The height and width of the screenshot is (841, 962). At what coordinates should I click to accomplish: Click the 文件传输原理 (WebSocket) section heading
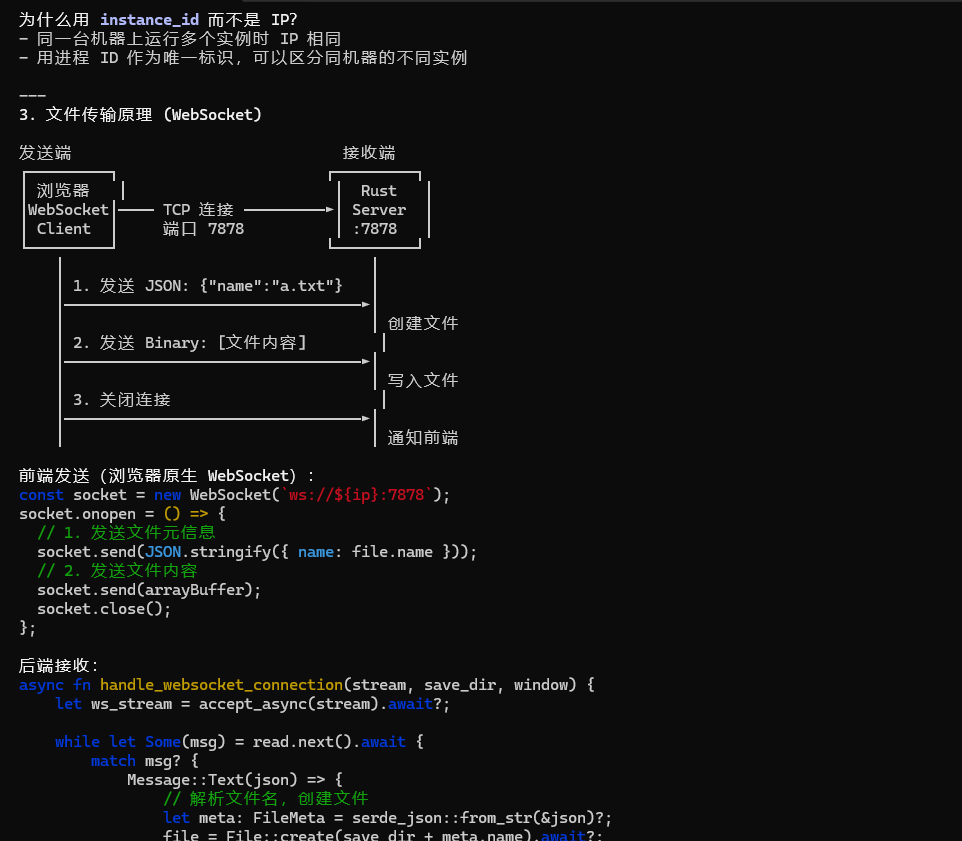tap(140, 115)
